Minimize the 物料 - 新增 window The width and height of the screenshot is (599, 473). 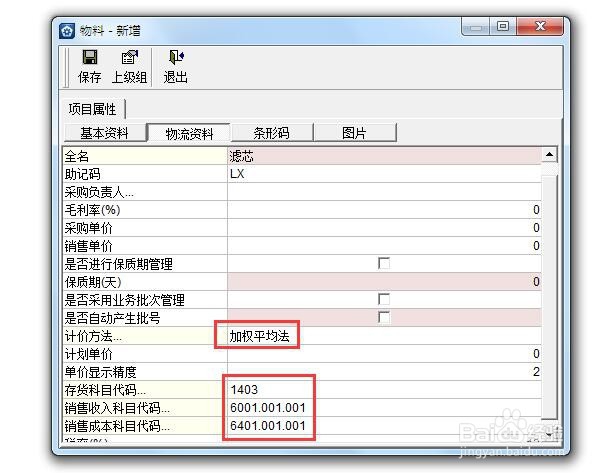pyautogui.click(x=476, y=26)
